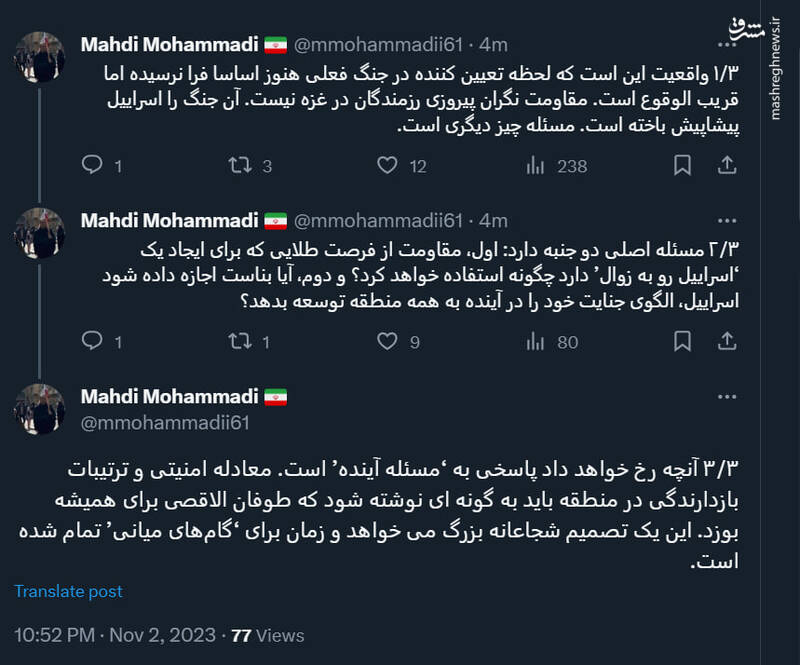Screen dimensions: 800x665
Task: Reply to the first tweet
Action: [x=91, y=167]
